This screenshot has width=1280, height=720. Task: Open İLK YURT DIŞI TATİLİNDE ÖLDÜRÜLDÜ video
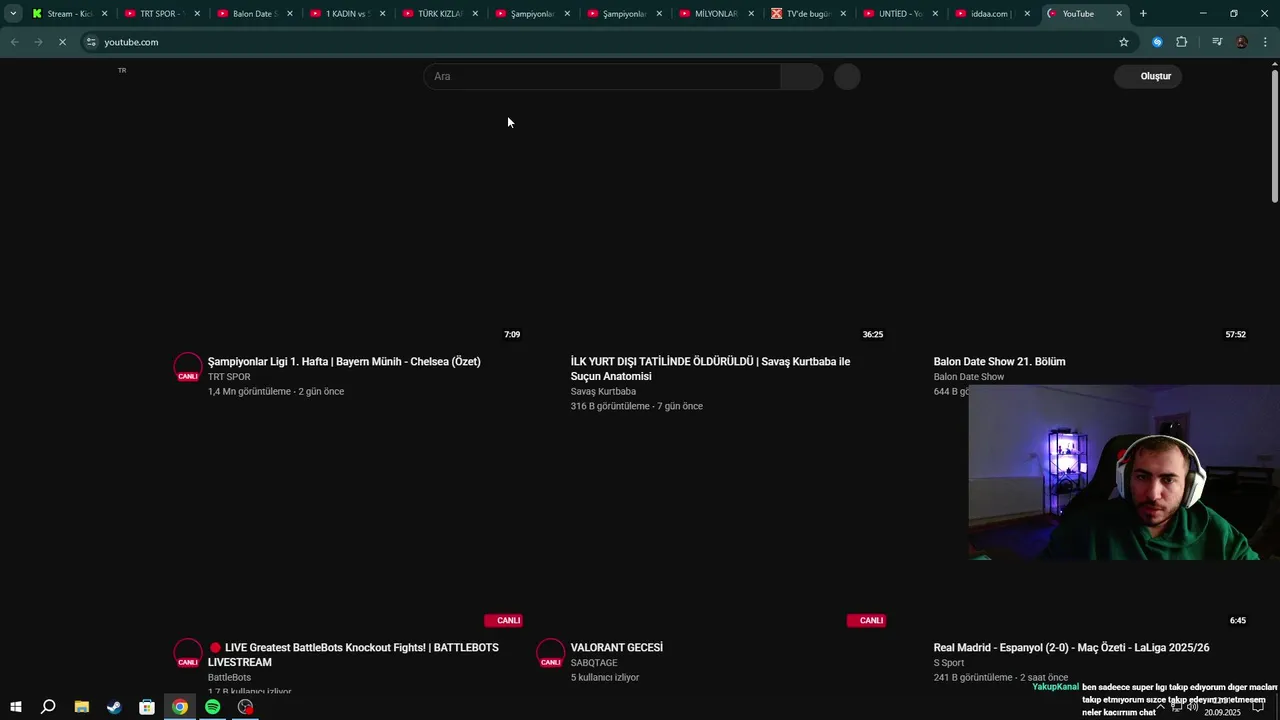pos(710,369)
